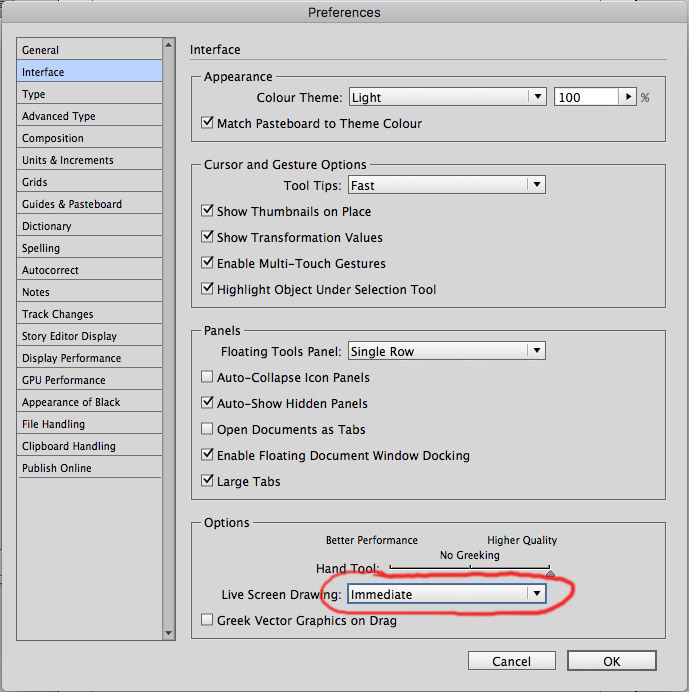Screen dimensions: 689x692
Task: Open Track Changes preferences
Action: click(x=90, y=314)
